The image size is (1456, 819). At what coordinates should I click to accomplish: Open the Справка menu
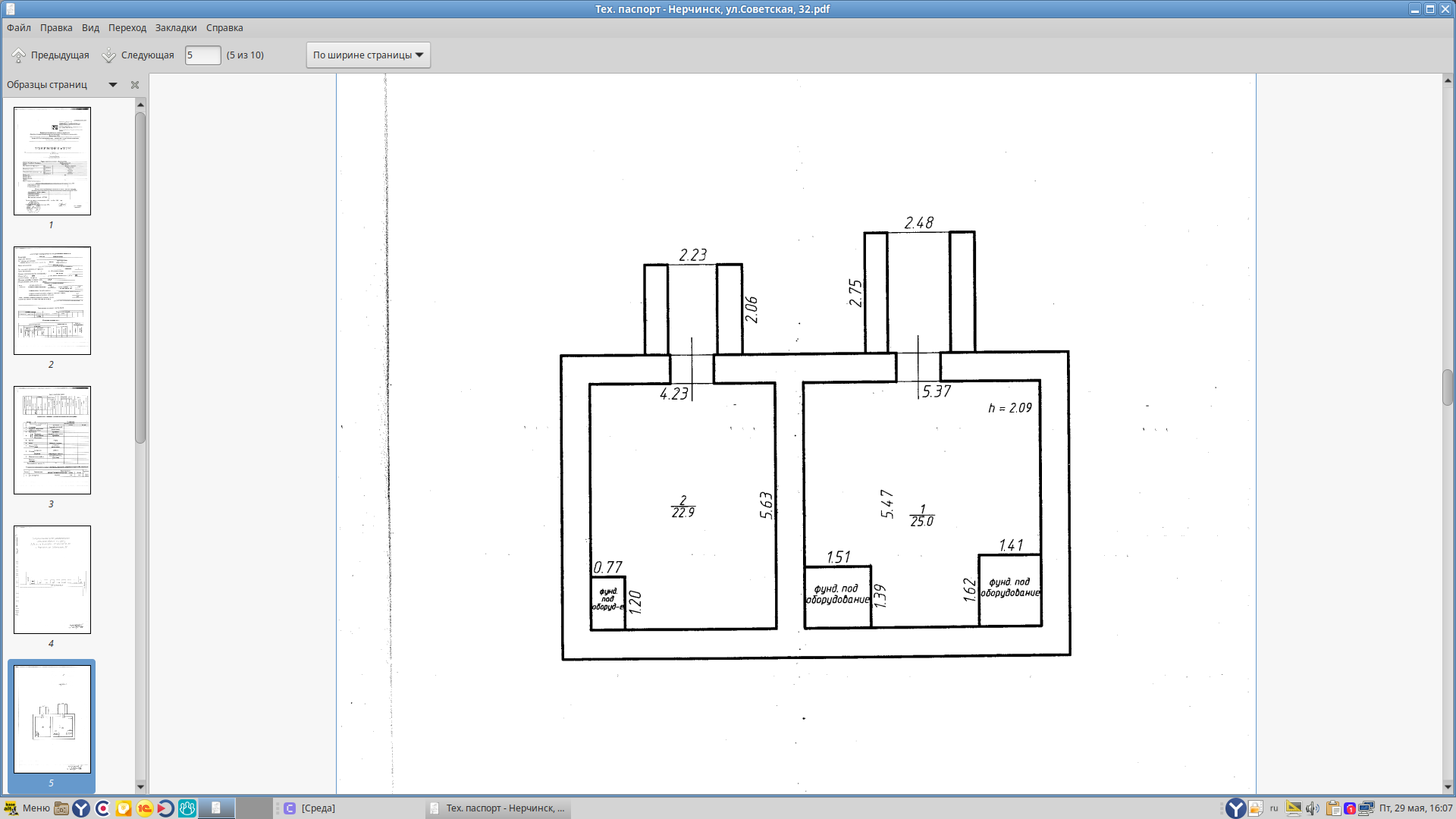tap(224, 28)
